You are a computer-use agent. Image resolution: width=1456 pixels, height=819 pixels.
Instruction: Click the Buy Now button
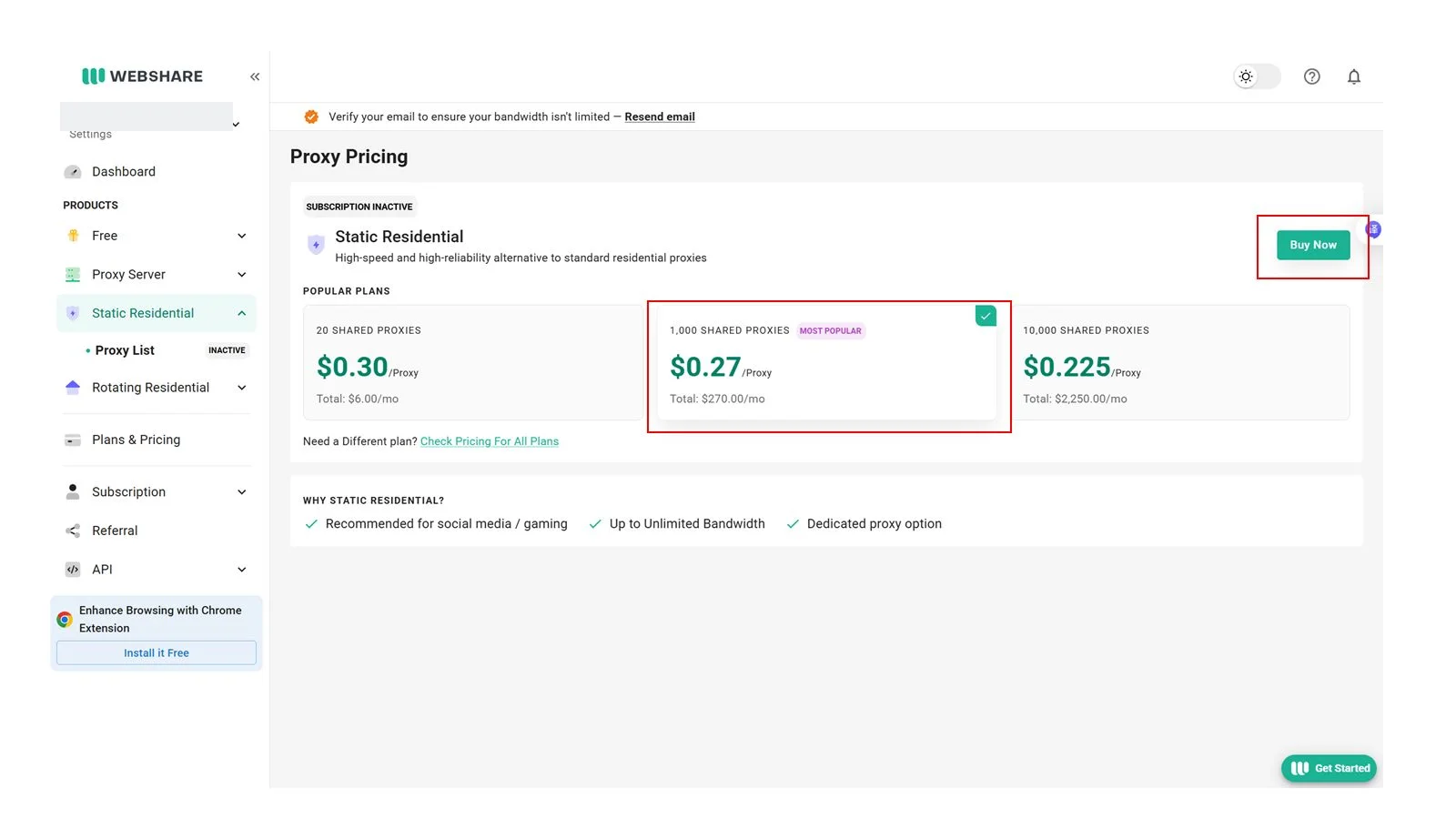[1313, 245]
